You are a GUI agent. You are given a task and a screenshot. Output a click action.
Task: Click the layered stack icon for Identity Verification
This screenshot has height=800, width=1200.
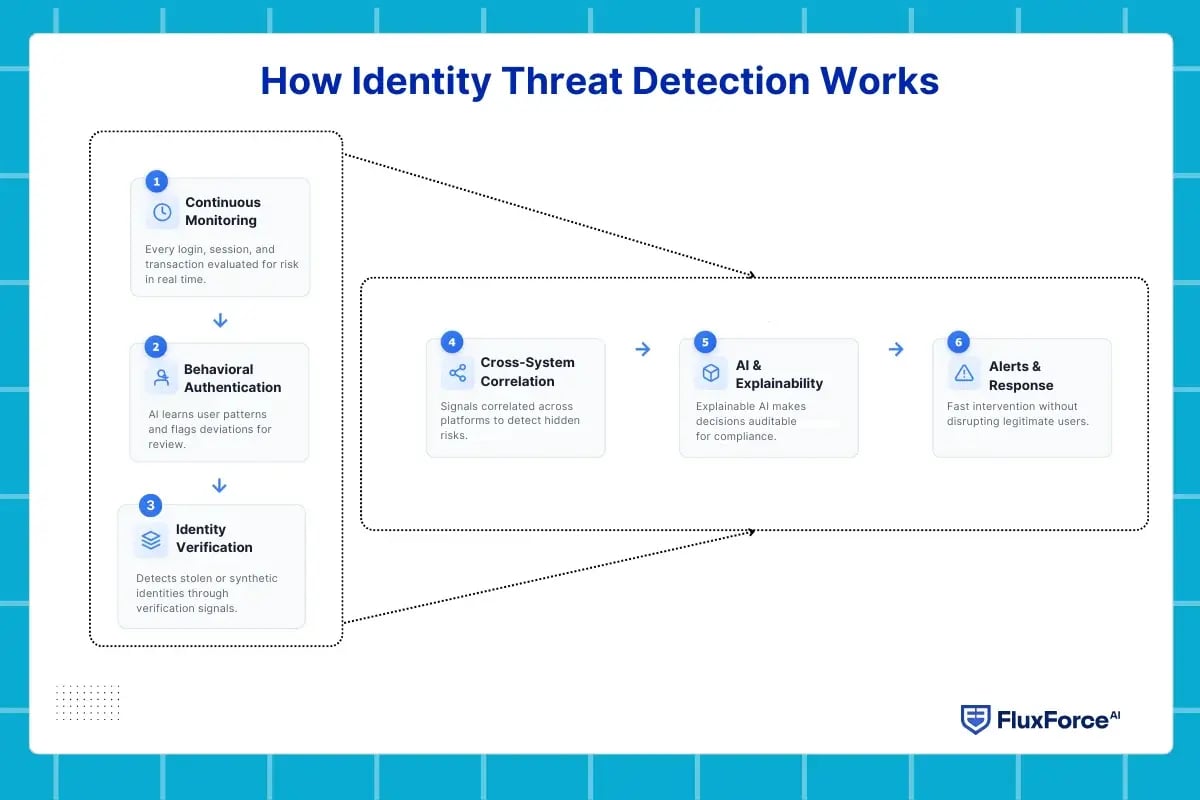pos(149,538)
